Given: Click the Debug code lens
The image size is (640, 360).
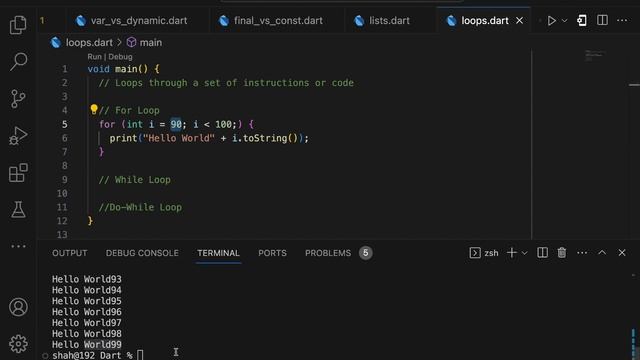Looking at the screenshot, I should [x=120, y=57].
